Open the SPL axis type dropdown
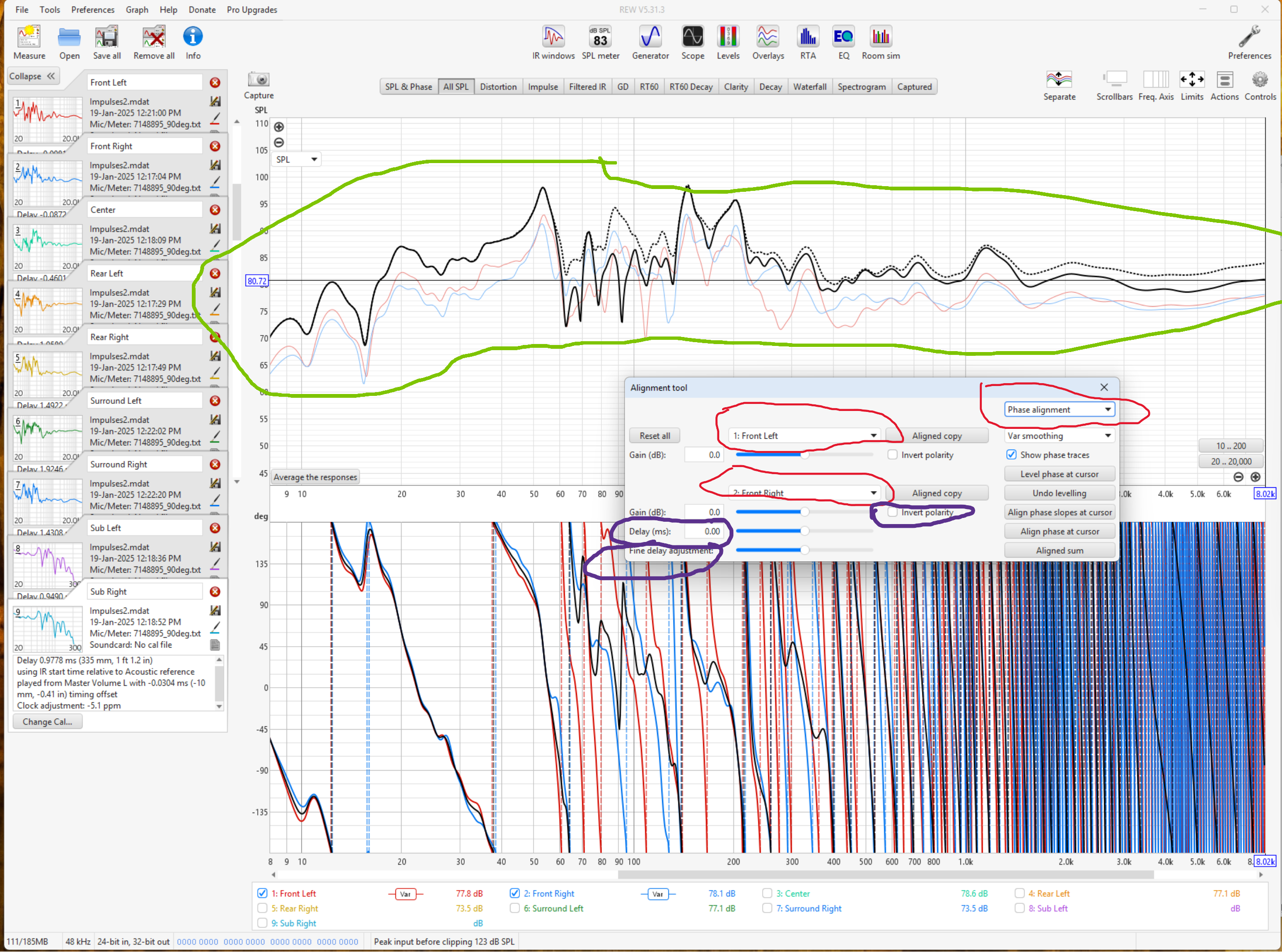 (296, 160)
